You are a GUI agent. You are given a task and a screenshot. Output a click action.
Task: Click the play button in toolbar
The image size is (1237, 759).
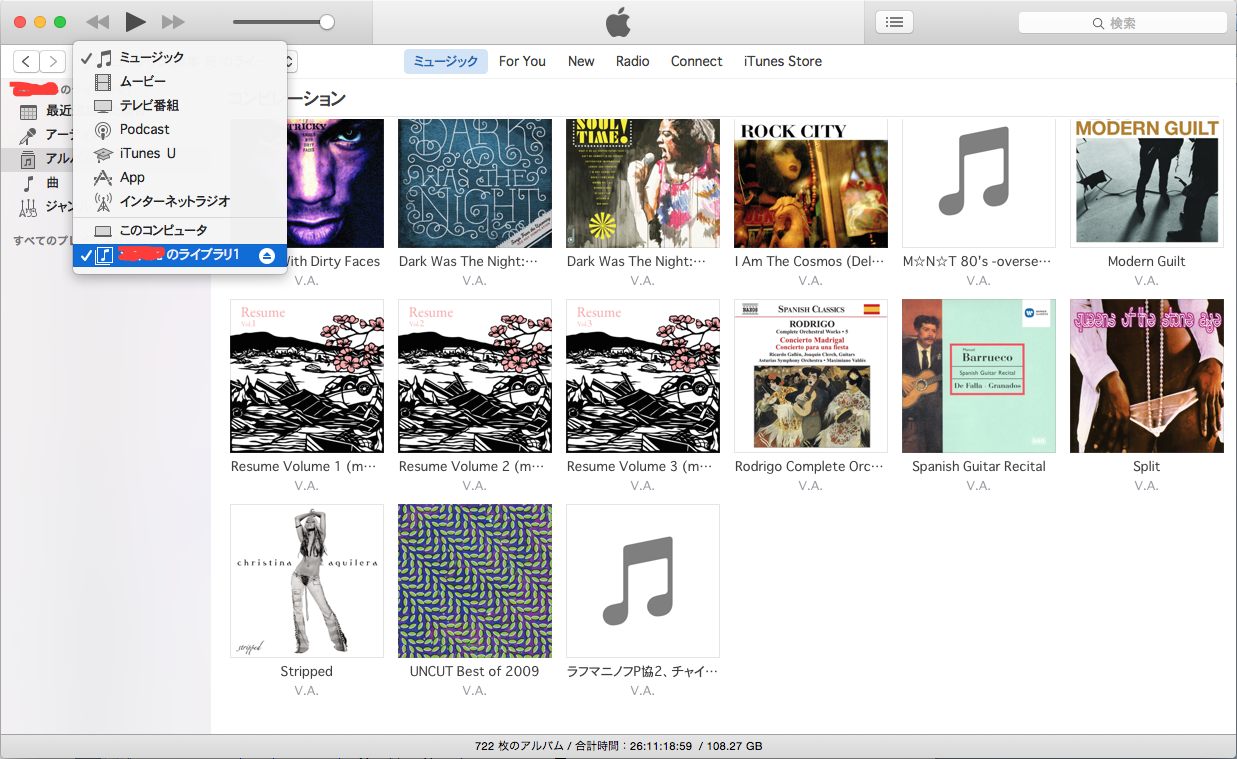pos(136,22)
